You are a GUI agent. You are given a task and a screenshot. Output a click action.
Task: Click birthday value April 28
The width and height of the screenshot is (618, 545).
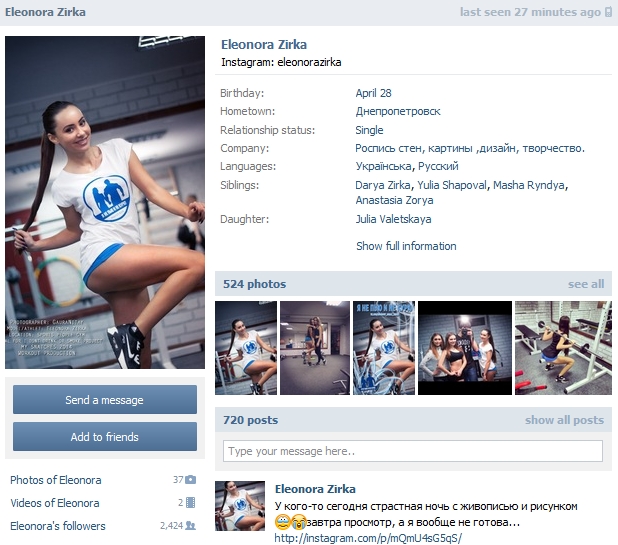pos(373,93)
